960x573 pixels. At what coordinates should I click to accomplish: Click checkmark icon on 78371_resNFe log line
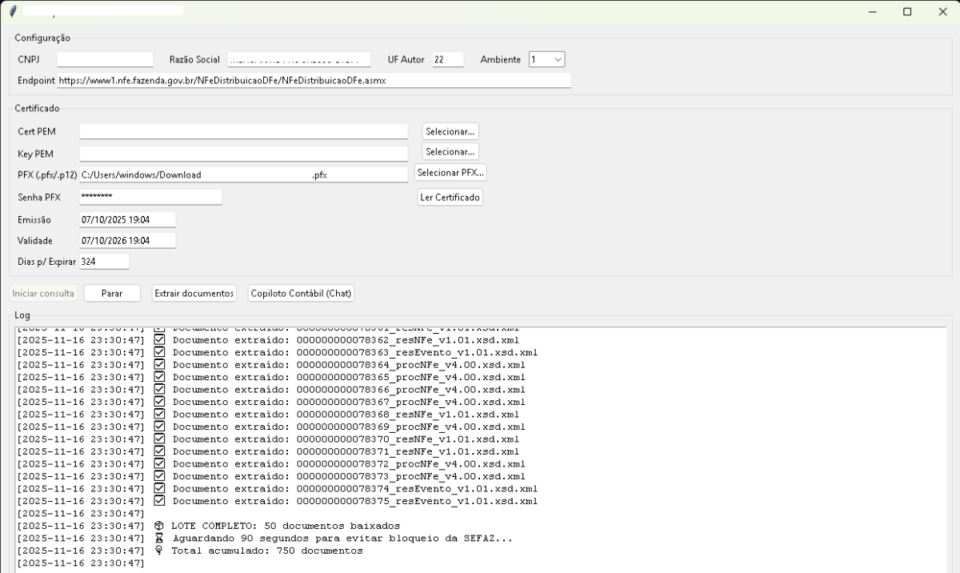point(159,451)
